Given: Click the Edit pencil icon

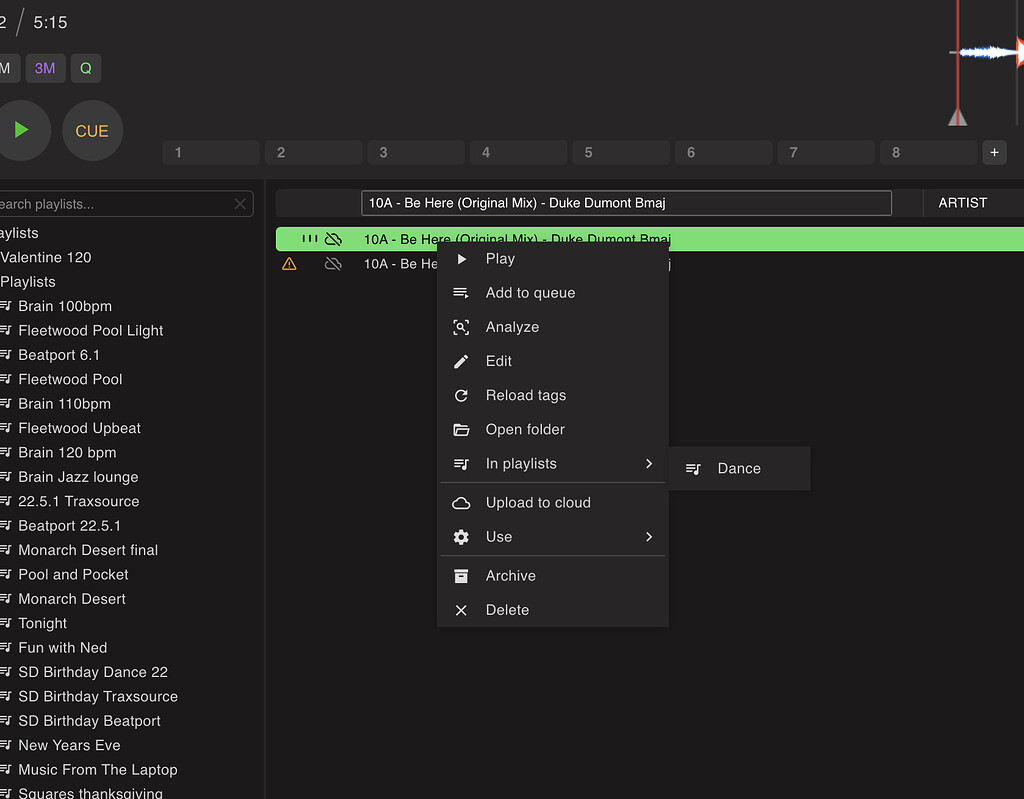Looking at the screenshot, I should [x=461, y=361].
